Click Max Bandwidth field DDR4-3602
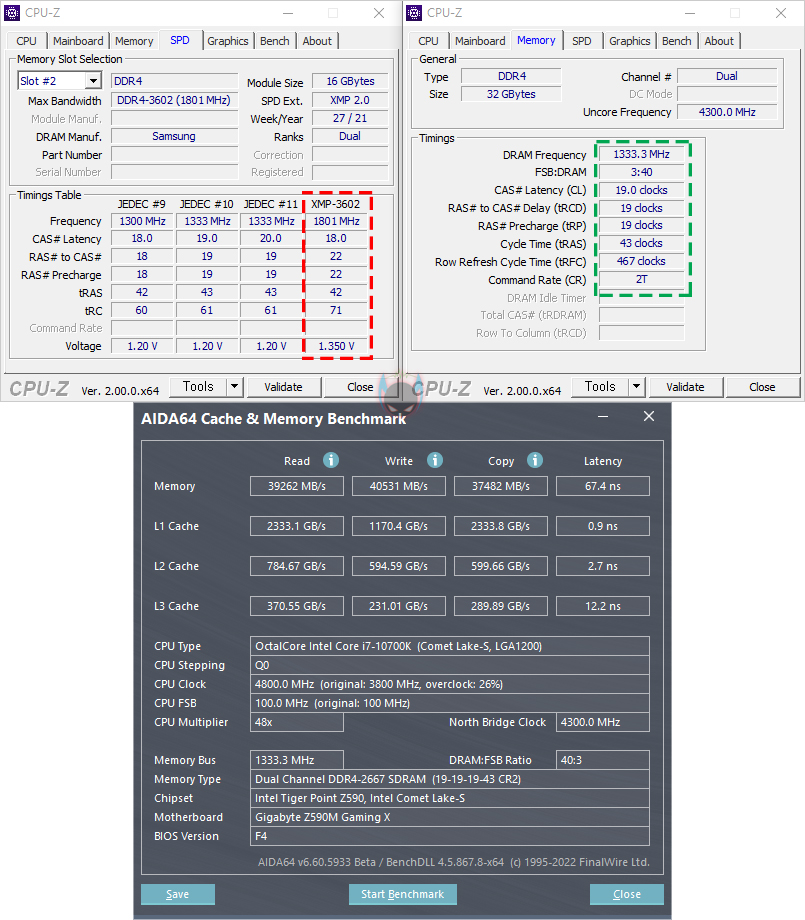This screenshot has width=805, height=920. click(175, 100)
